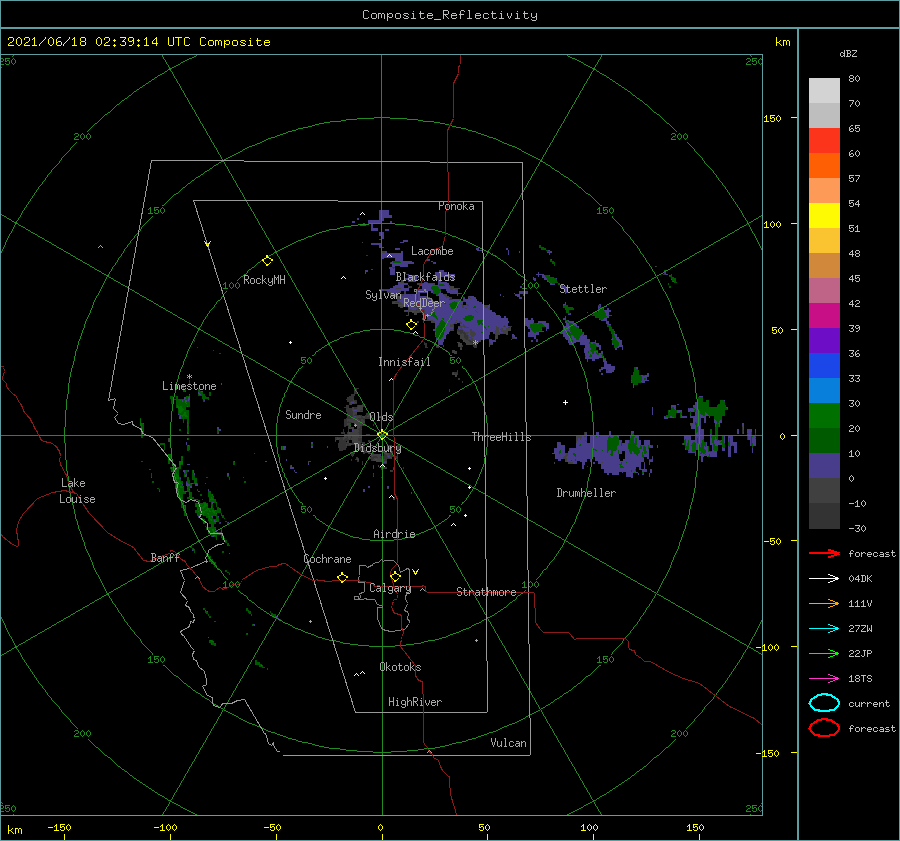Click the 18TS legend text
This screenshot has height=841, width=900.
860,679
